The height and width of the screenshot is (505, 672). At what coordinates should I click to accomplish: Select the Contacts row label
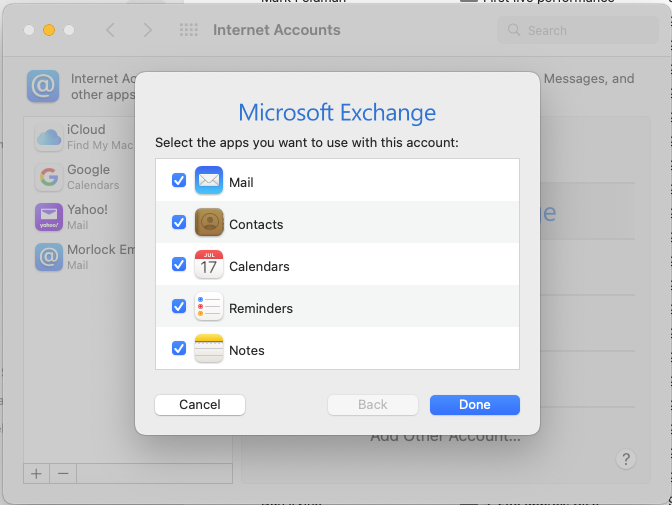tap(256, 225)
